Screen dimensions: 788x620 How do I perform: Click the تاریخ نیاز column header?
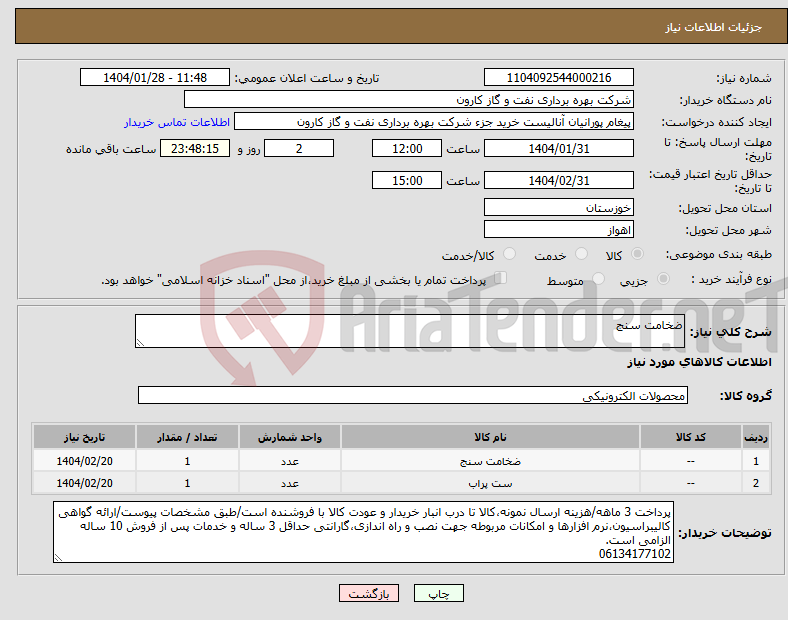pyautogui.click(x=84, y=437)
